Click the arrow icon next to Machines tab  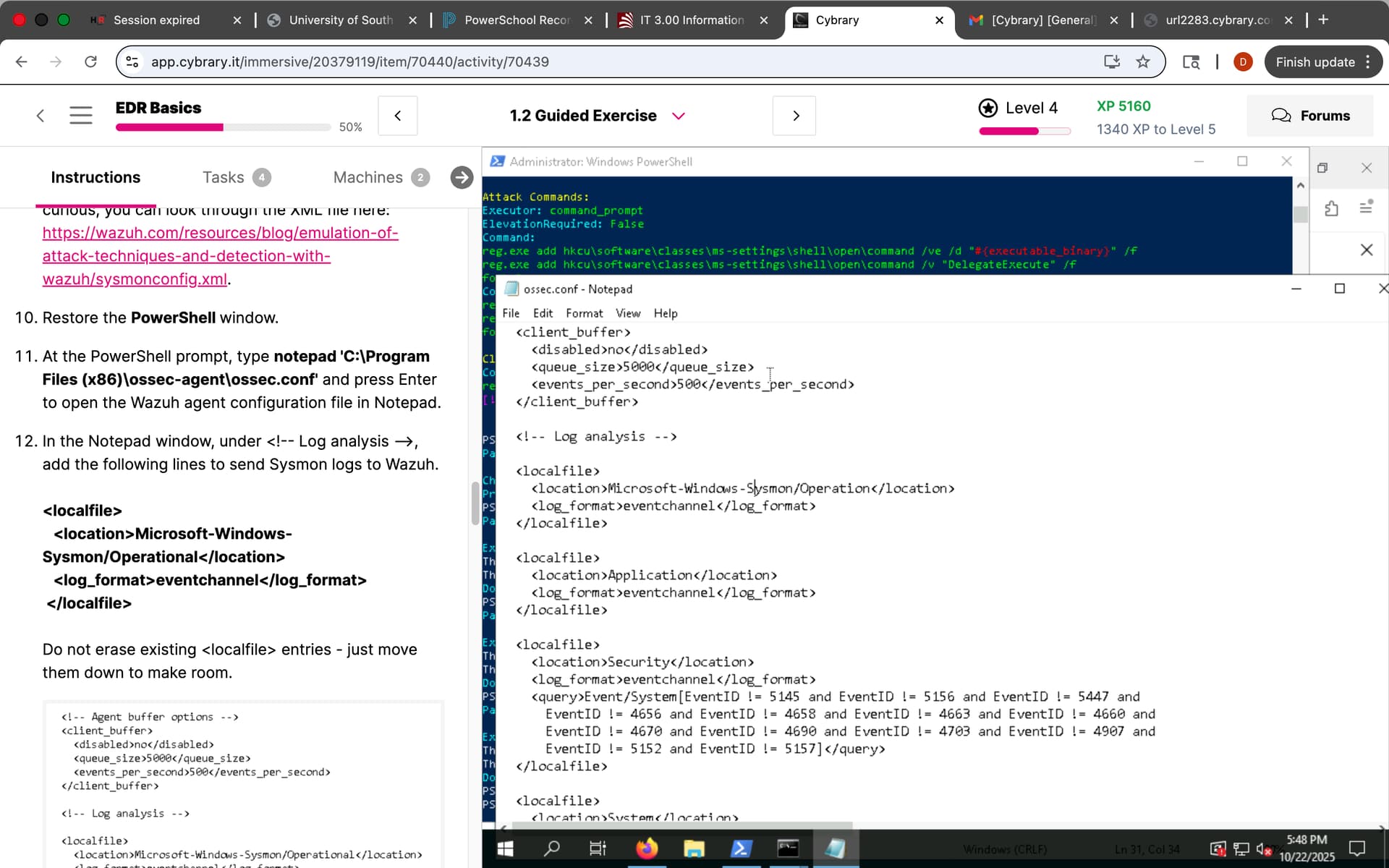pos(461,177)
